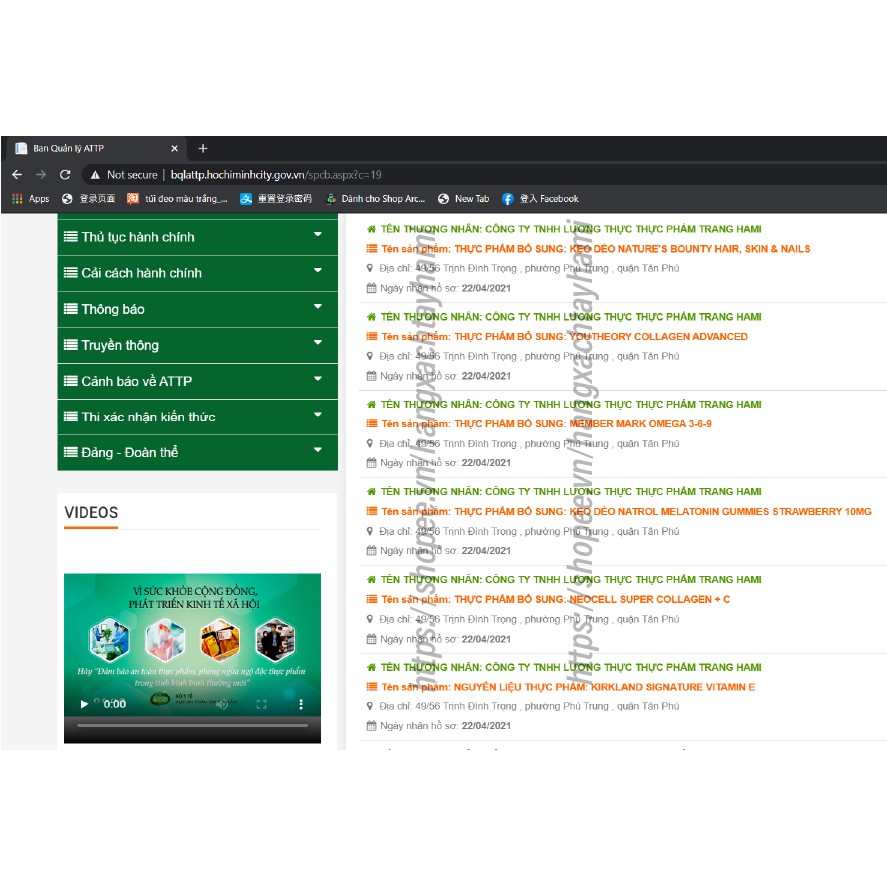
Task: Select Truyền thông menu item
Action: tap(120, 345)
